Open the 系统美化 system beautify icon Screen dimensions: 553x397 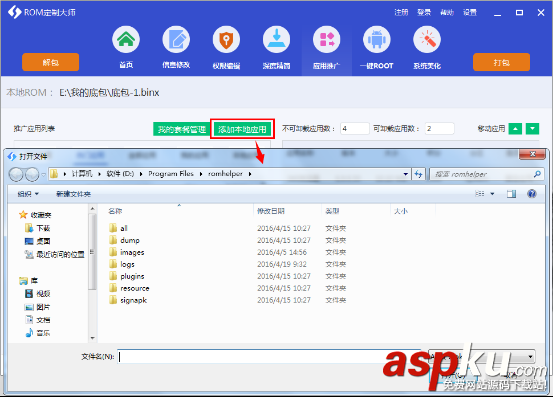[427, 39]
